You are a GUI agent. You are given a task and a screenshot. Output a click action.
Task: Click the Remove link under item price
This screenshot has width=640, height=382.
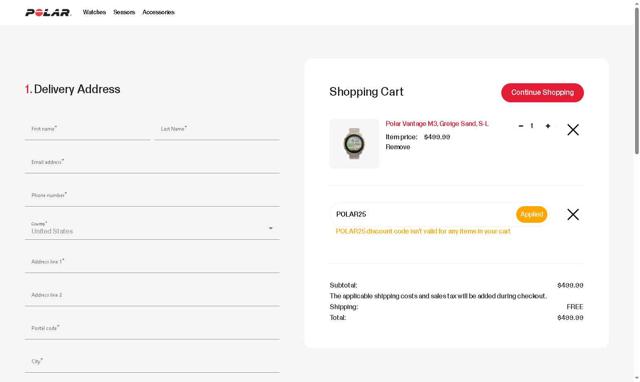(x=398, y=147)
